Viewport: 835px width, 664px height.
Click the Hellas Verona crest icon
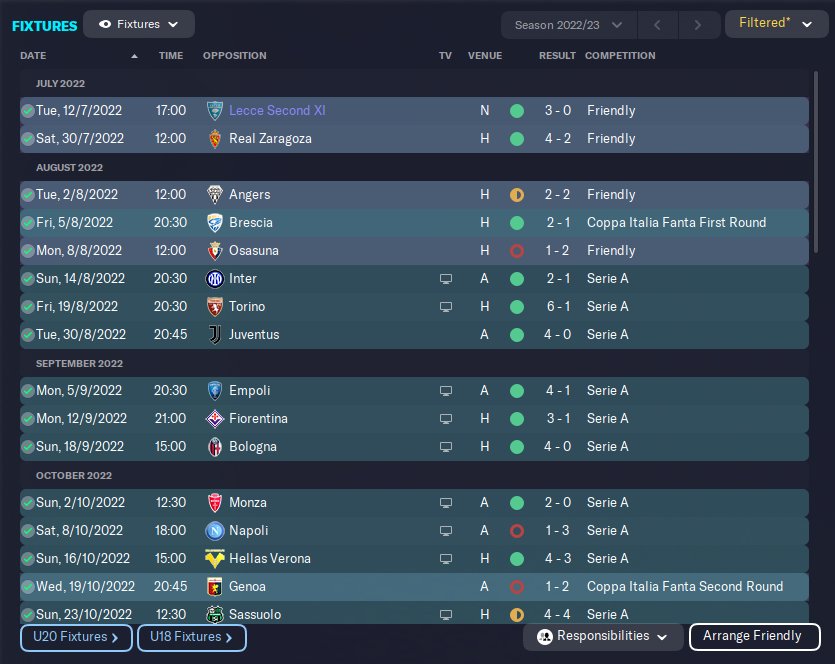[214, 558]
